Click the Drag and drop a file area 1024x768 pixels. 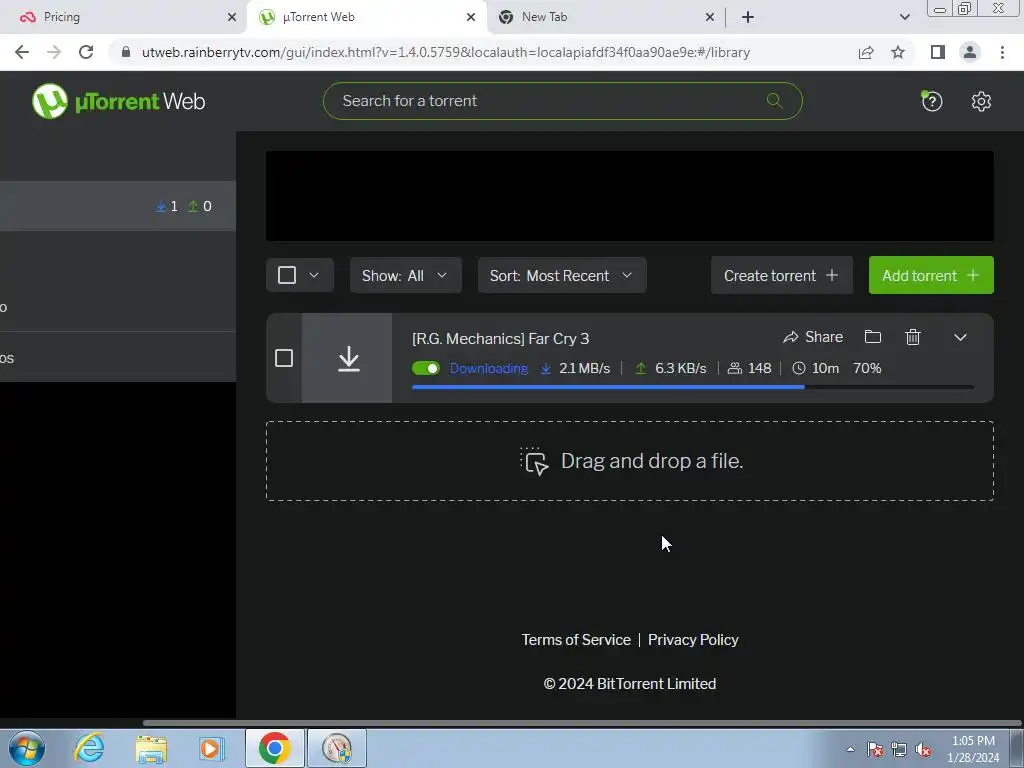click(x=630, y=461)
